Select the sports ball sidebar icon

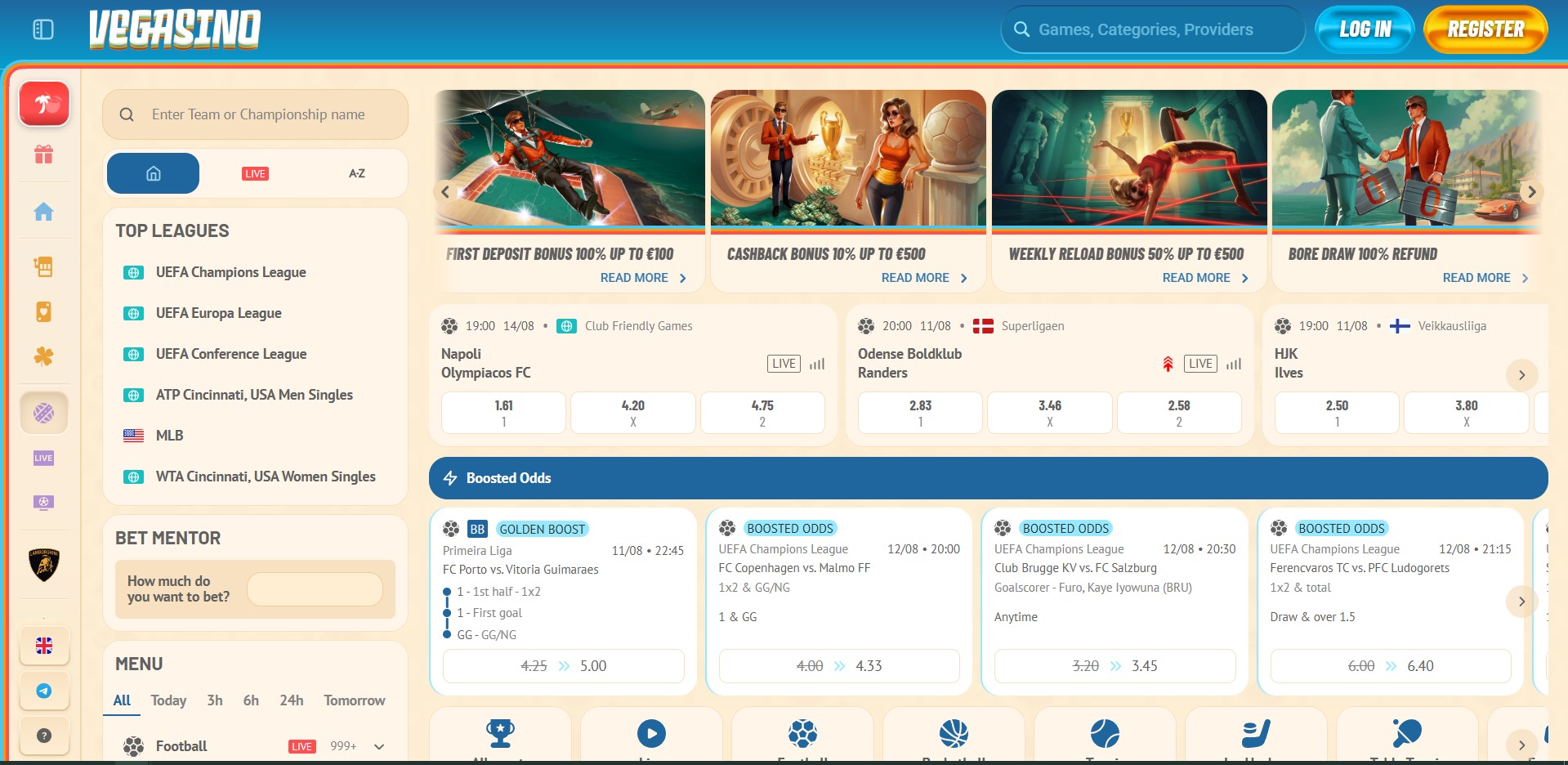(44, 413)
